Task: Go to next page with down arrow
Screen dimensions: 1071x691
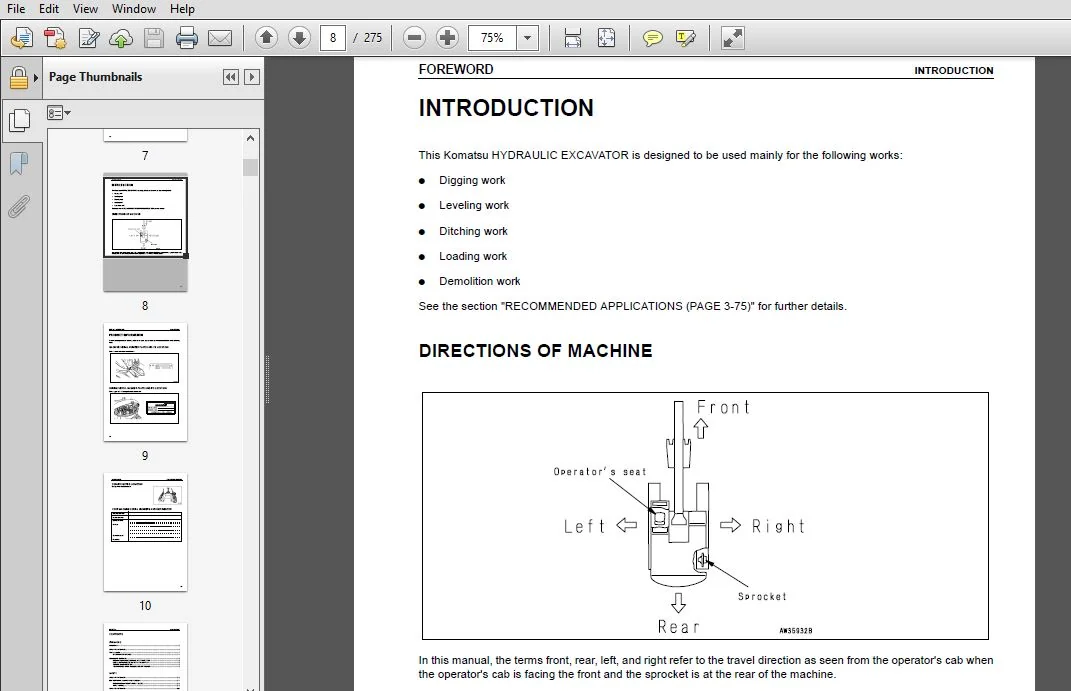Action: point(299,38)
